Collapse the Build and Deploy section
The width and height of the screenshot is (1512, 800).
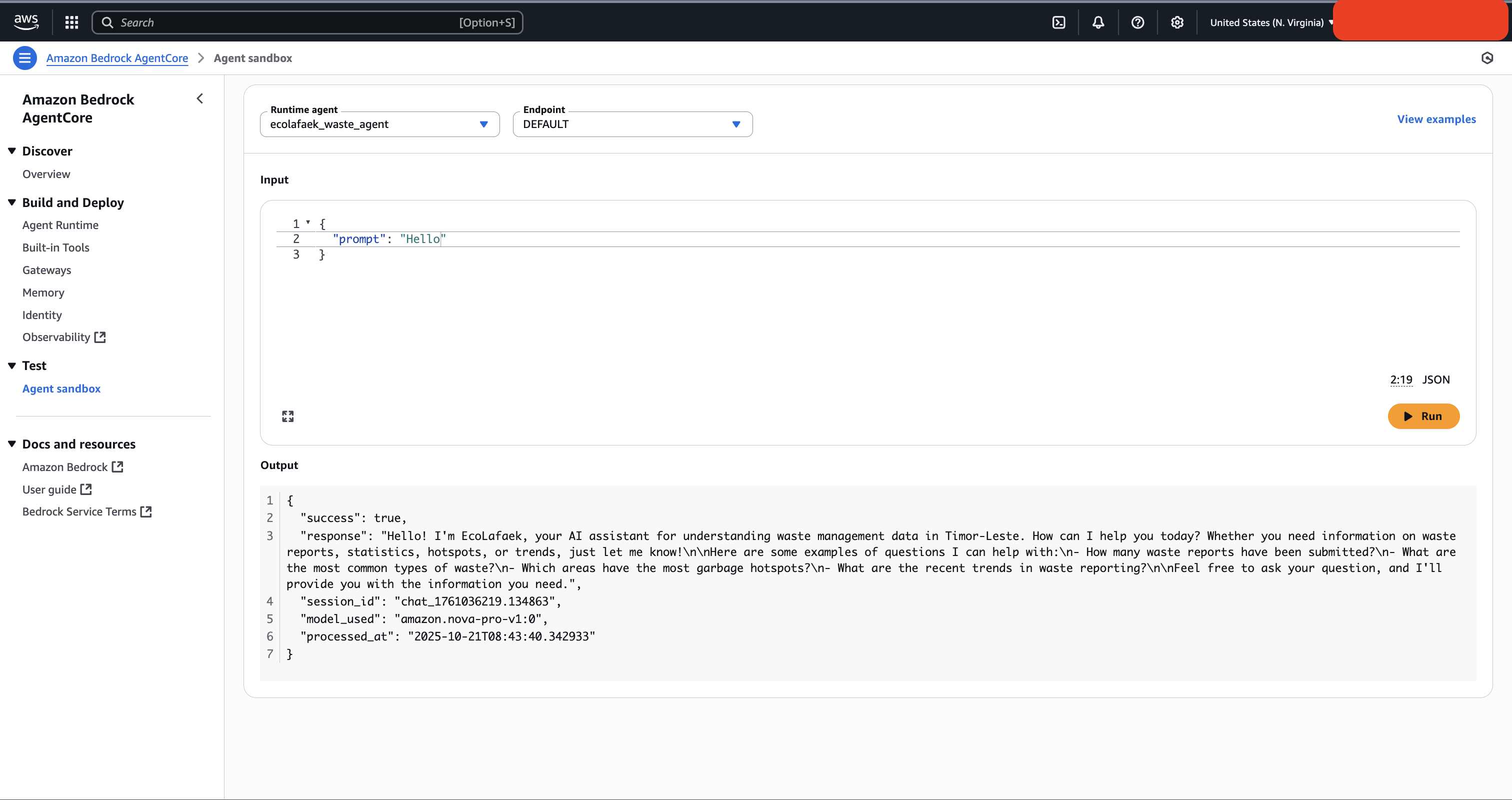11,202
